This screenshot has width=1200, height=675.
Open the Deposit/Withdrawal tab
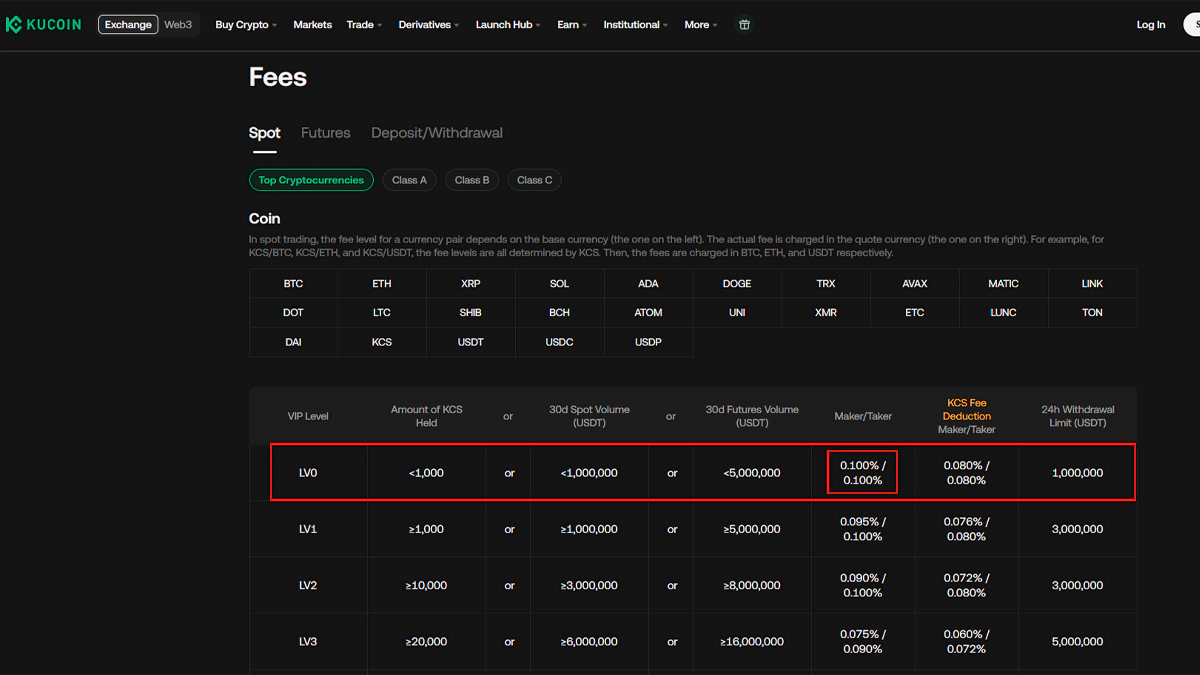[x=436, y=133]
